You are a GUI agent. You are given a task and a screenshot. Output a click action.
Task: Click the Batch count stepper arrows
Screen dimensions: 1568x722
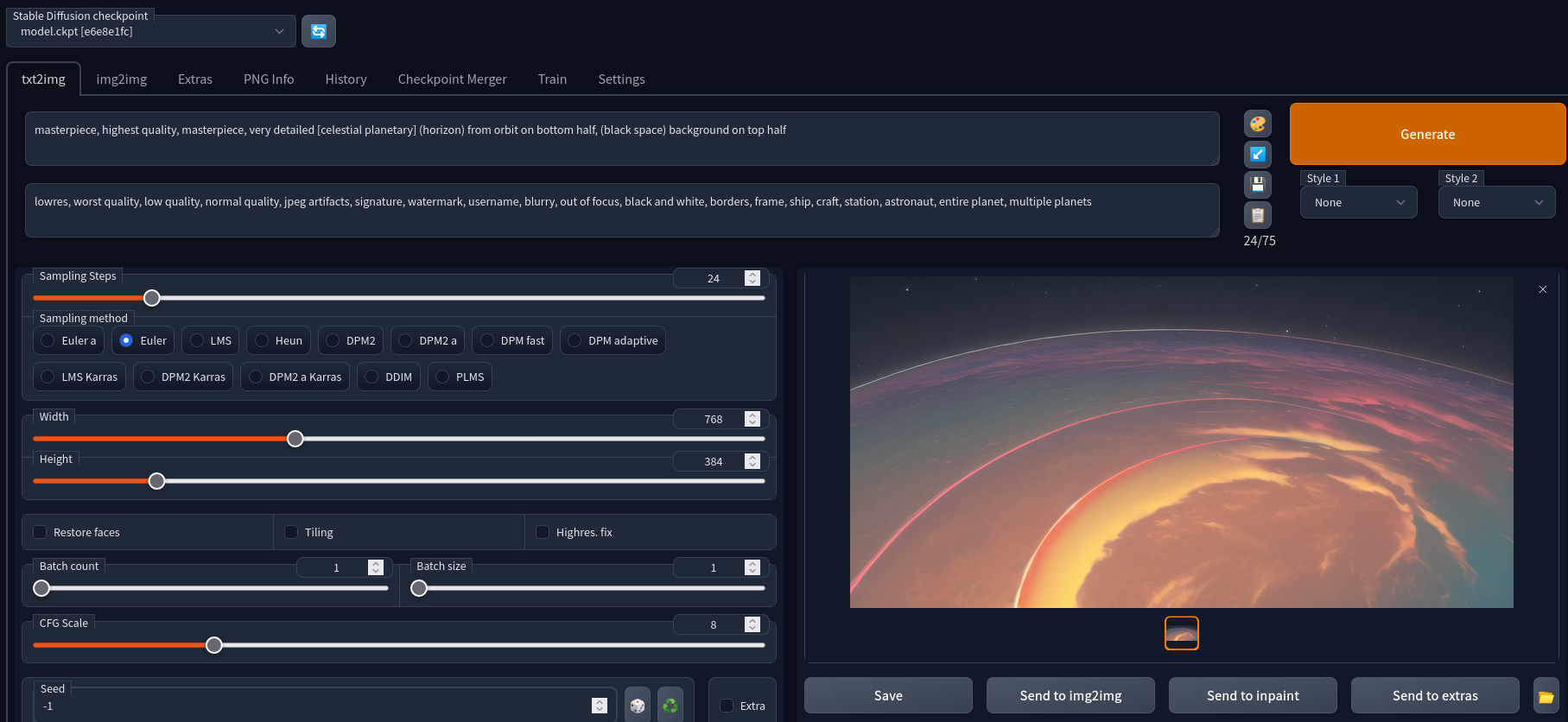tap(375, 567)
